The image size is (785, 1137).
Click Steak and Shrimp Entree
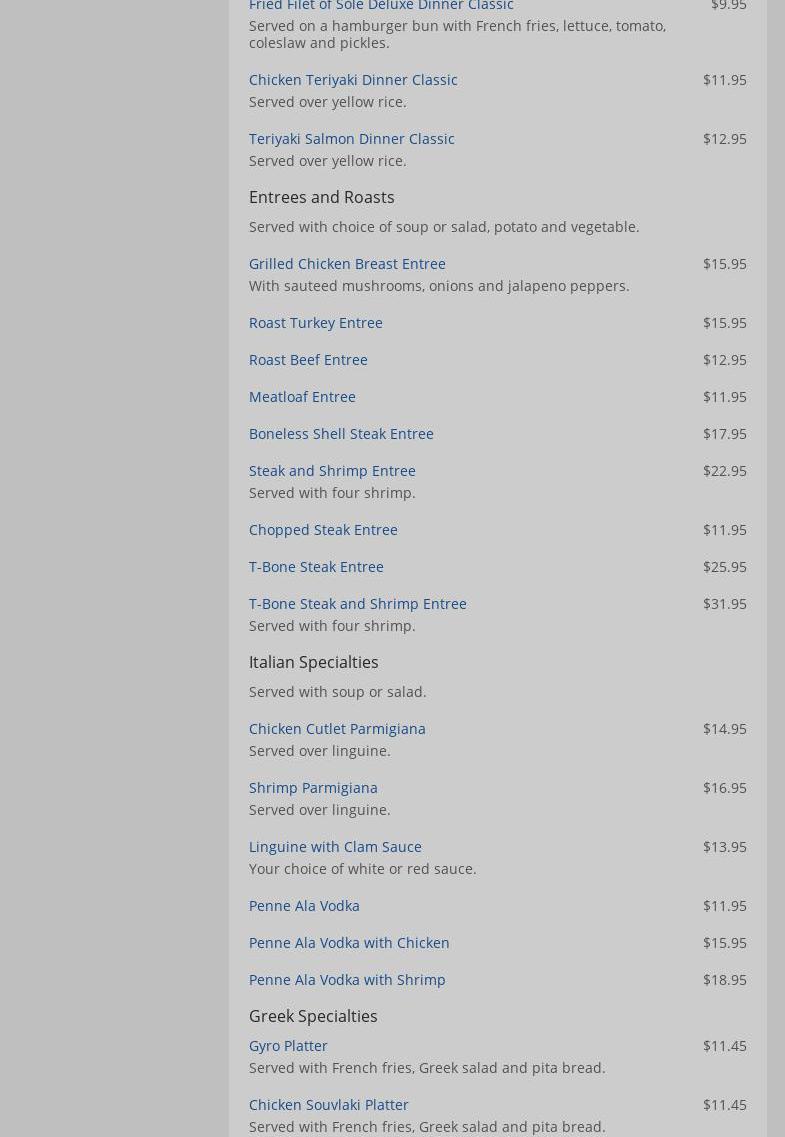(332, 471)
